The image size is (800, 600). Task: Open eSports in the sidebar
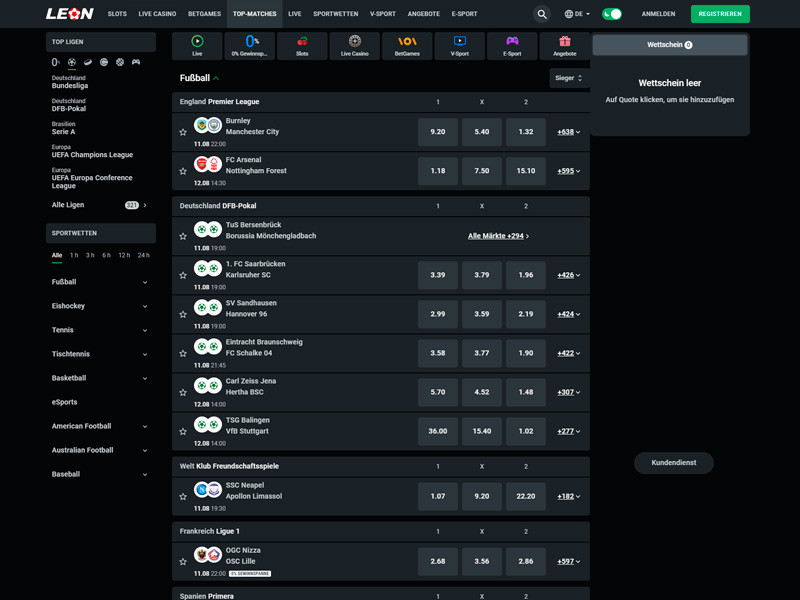point(100,402)
